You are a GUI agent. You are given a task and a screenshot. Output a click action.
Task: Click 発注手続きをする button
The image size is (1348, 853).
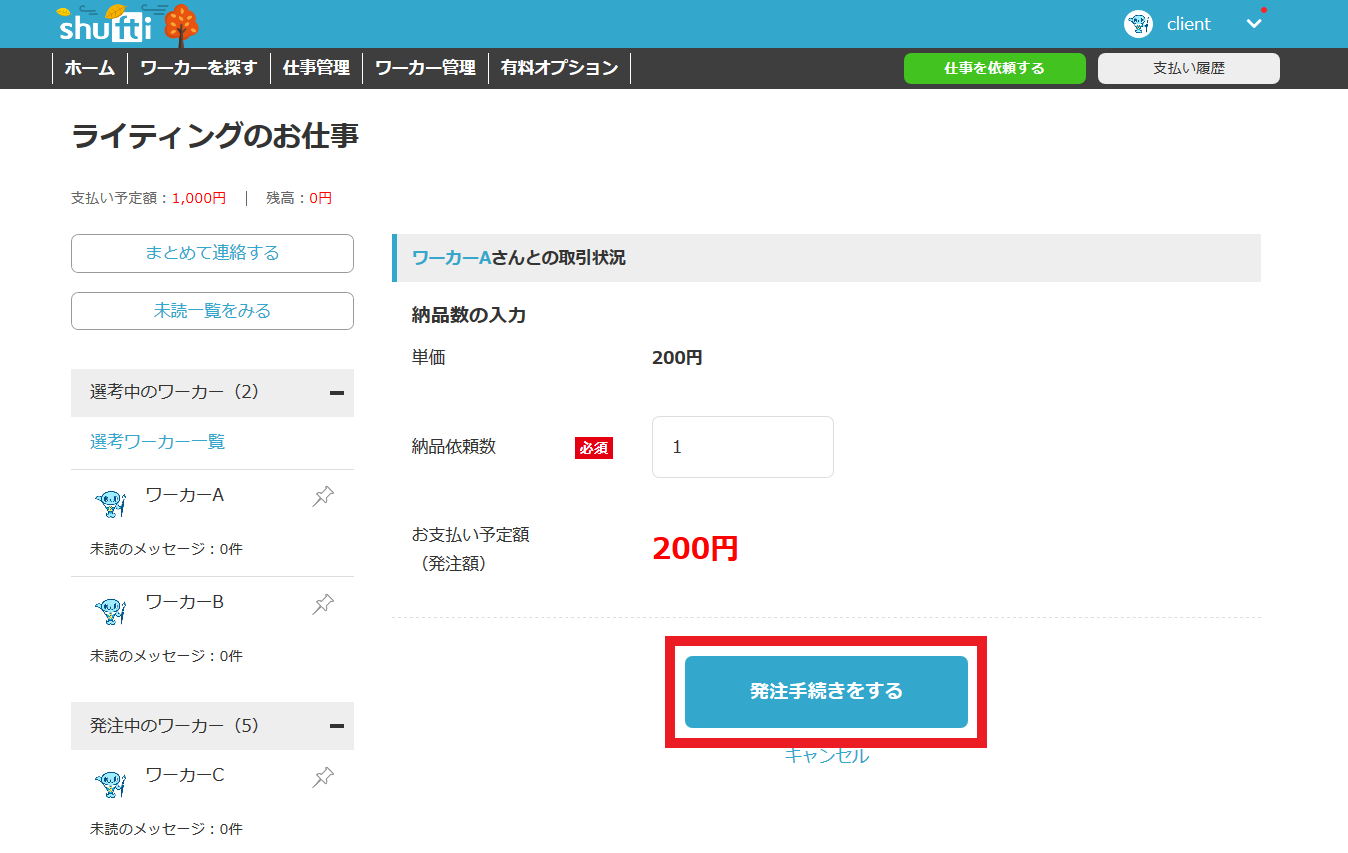pyautogui.click(x=826, y=691)
